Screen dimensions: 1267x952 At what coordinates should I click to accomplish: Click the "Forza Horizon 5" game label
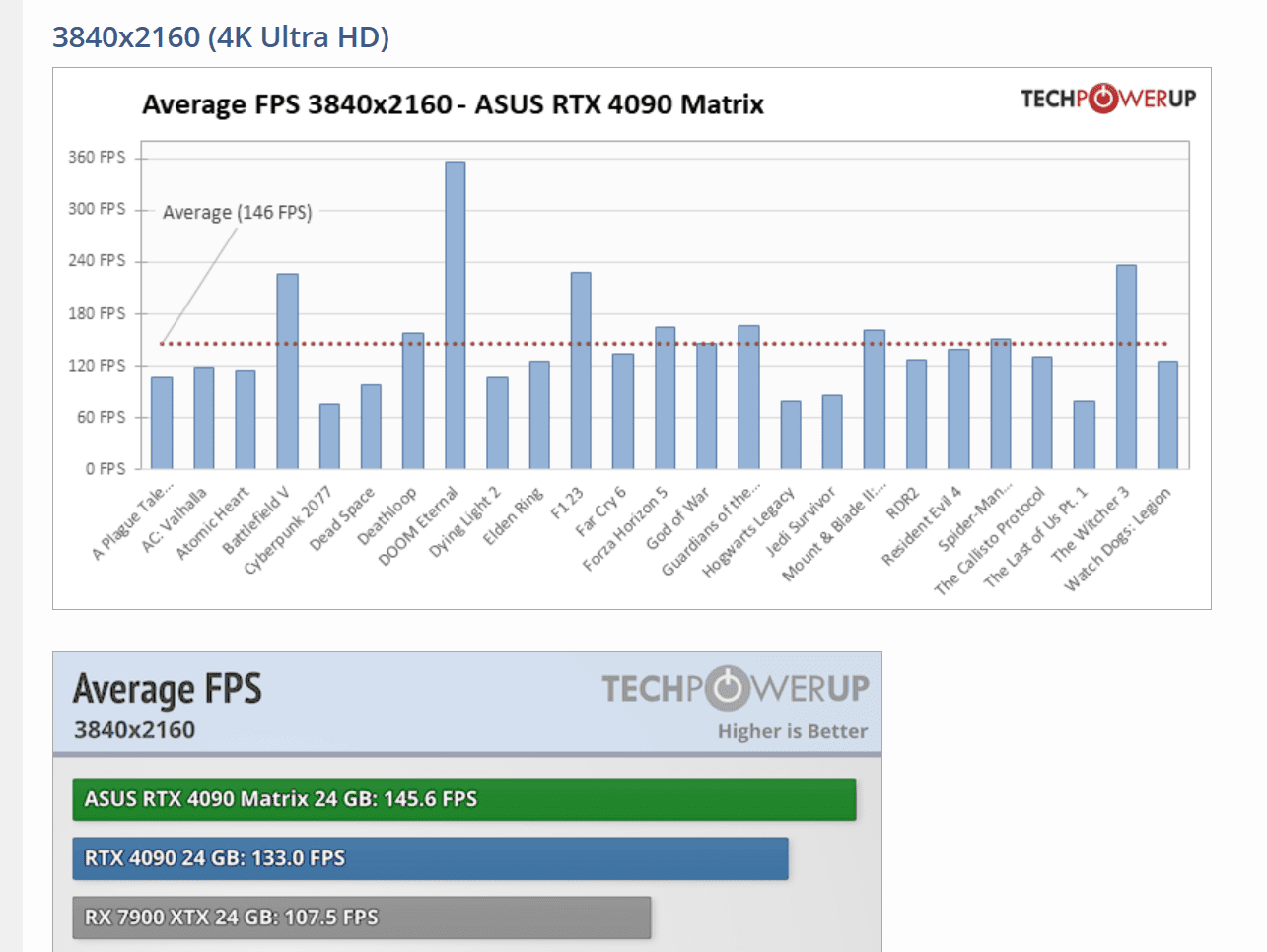pos(625,528)
